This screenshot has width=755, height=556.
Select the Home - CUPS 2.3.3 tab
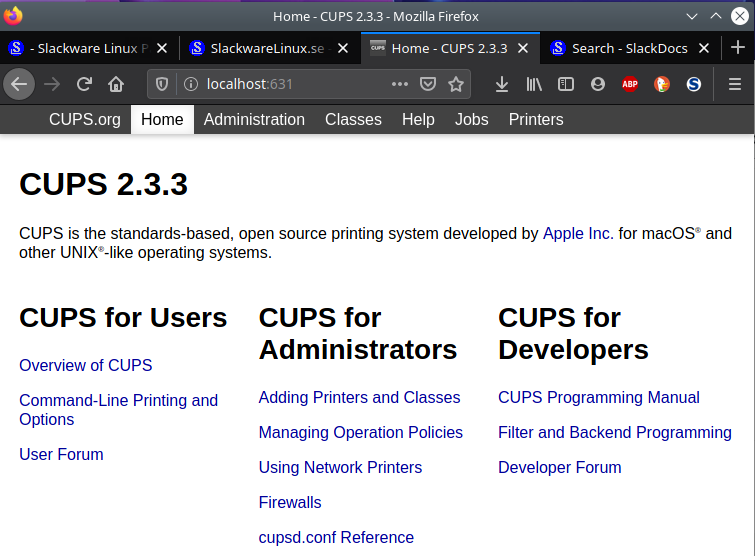(x=450, y=48)
